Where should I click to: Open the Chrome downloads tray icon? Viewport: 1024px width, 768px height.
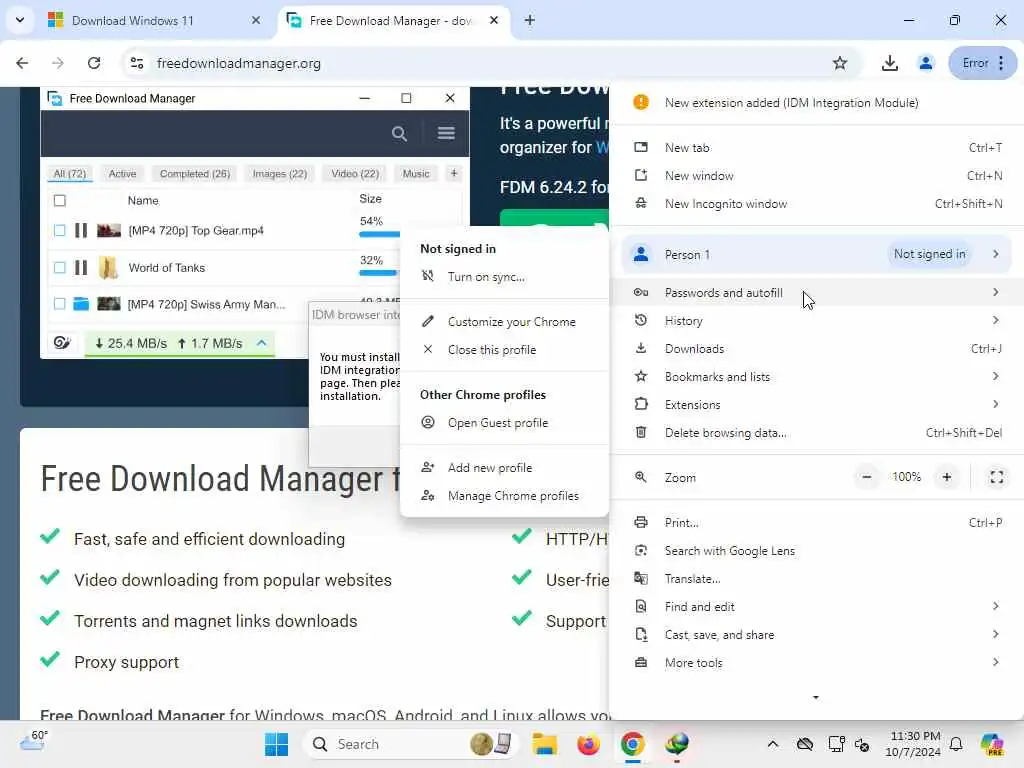pos(889,63)
